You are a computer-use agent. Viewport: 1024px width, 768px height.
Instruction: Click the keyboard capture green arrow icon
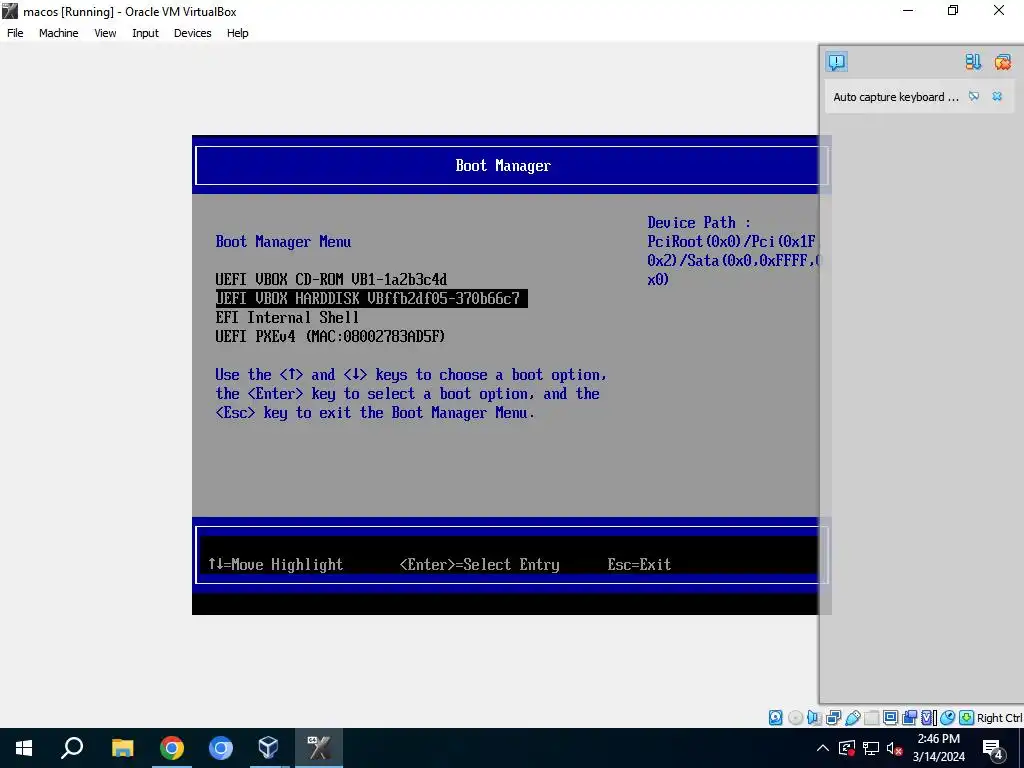pos(967,718)
